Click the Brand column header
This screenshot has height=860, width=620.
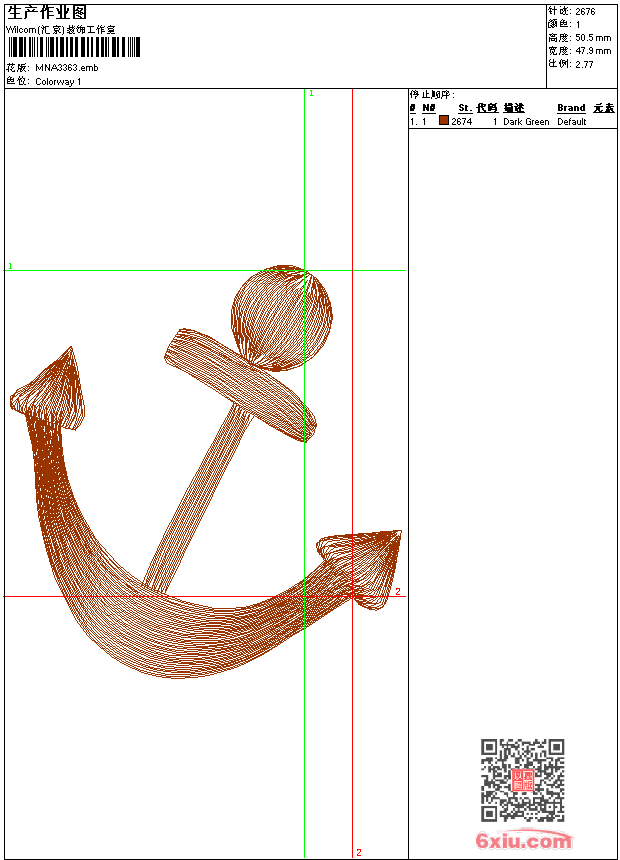[571, 108]
